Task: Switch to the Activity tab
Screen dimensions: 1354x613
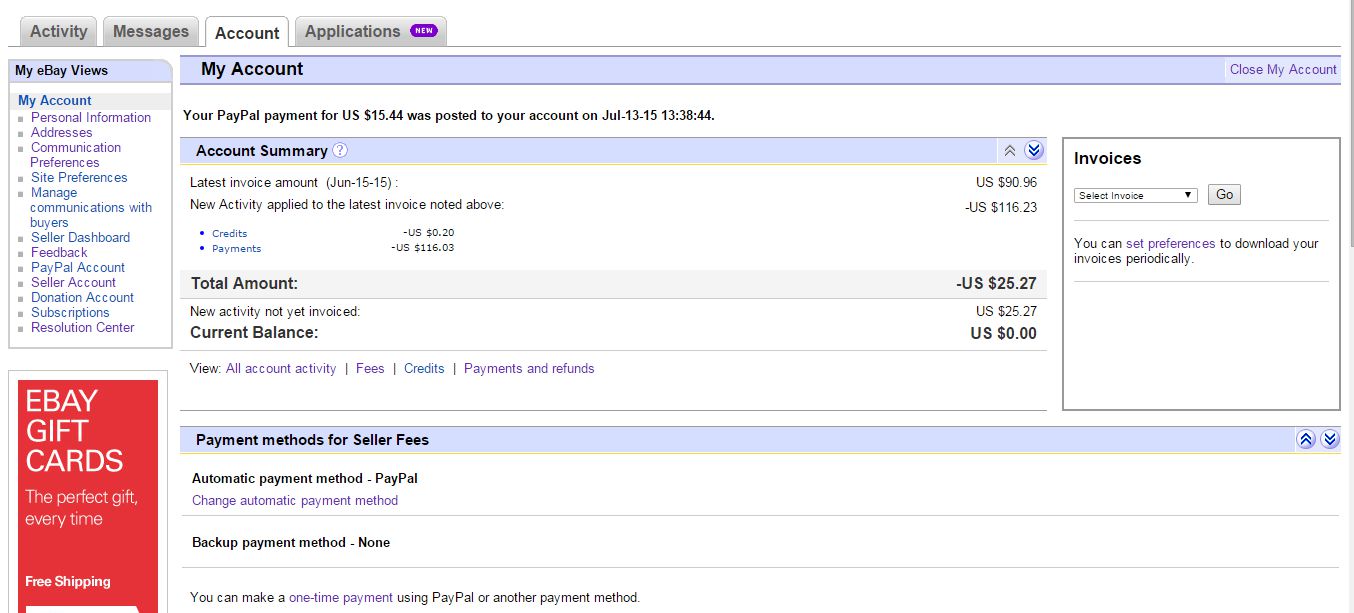Action: coord(59,31)
